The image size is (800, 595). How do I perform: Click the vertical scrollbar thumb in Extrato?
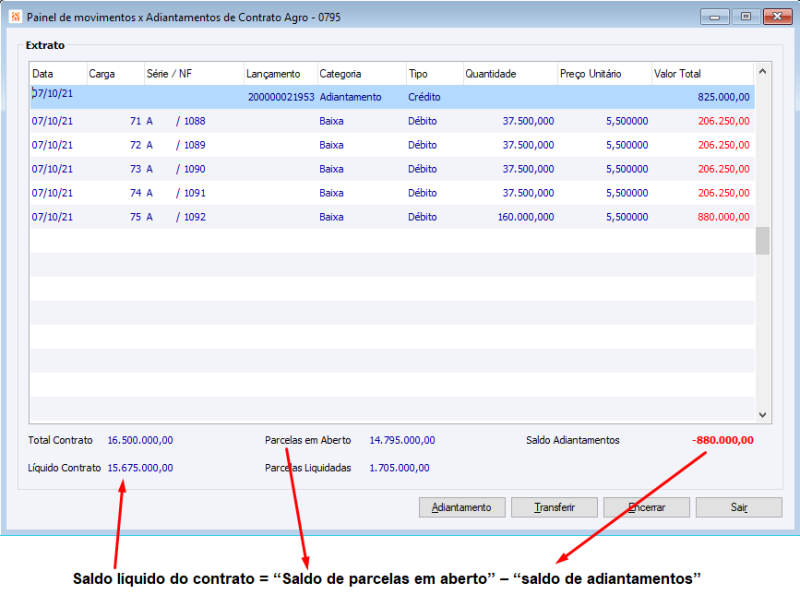pyautogui.click(x=763, y=240)
